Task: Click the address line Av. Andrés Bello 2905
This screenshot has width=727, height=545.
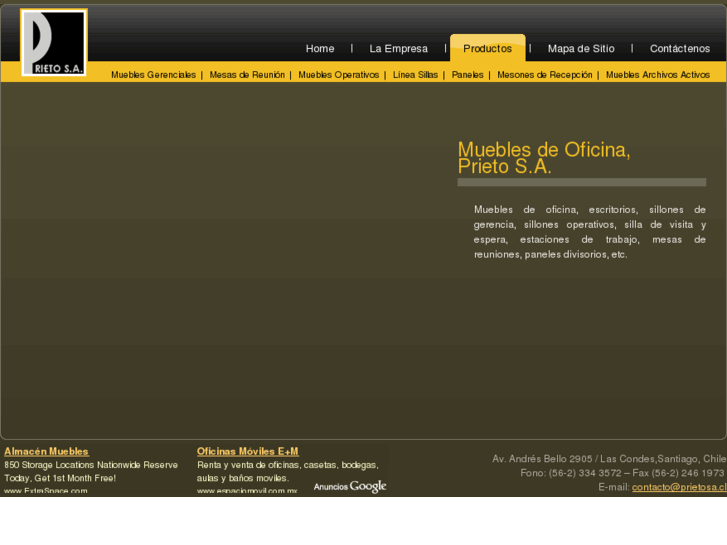Action: (609, 459)
